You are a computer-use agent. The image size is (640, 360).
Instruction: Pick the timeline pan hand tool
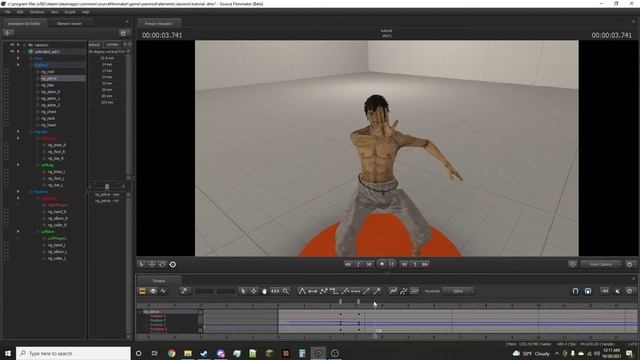[x=264, y=291]
